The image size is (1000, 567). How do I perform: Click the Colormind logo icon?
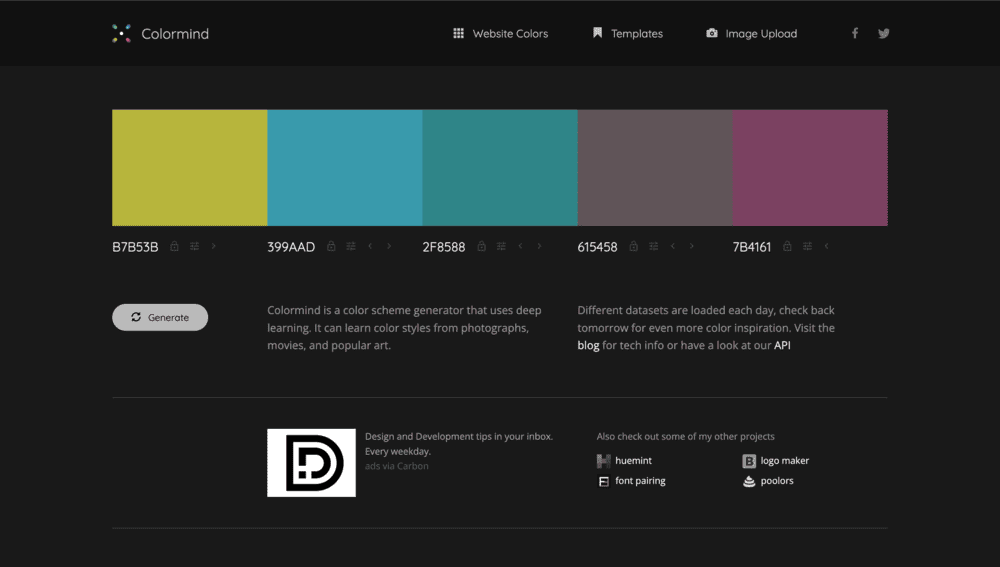coord(121,34)
